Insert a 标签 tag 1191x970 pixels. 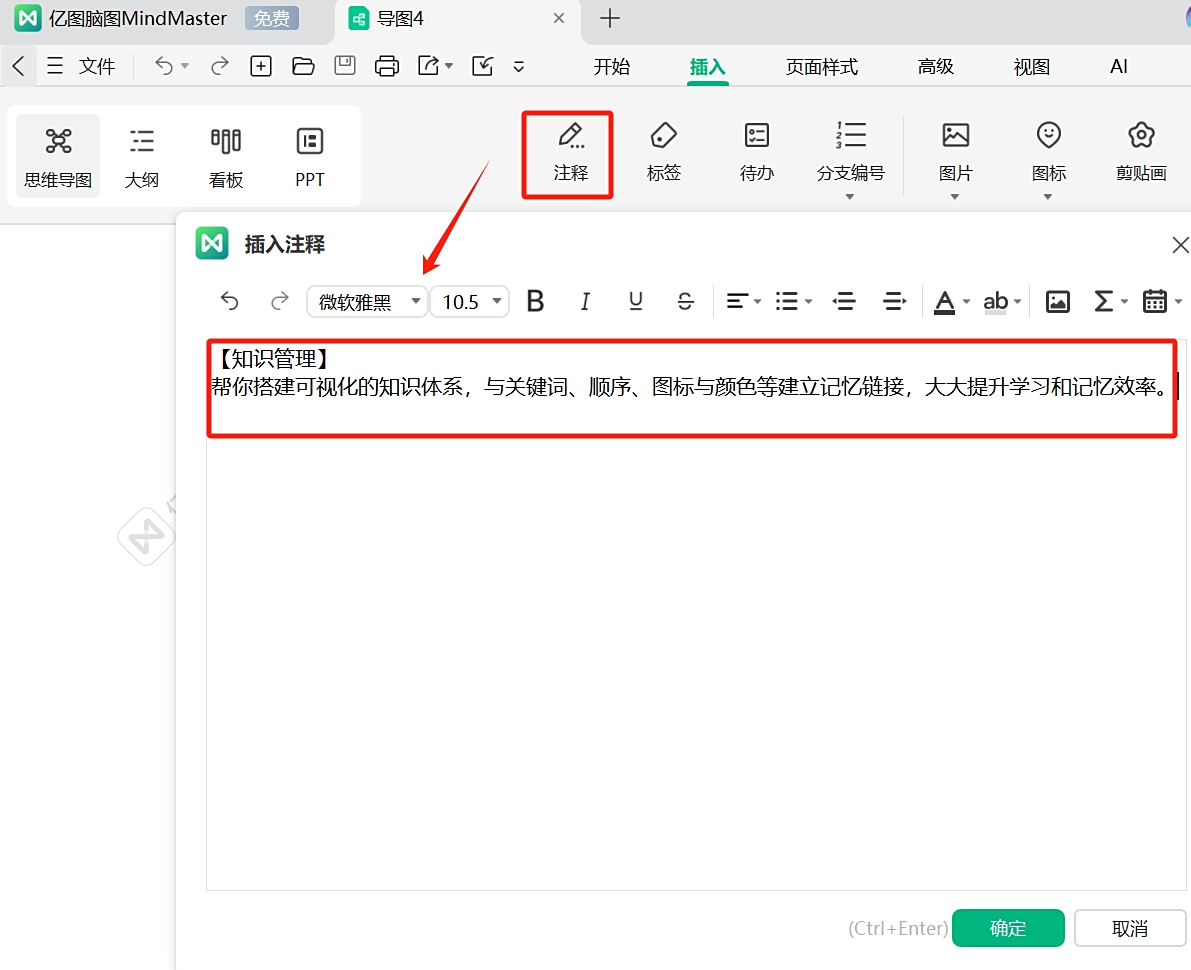click(x=663, y=153)
